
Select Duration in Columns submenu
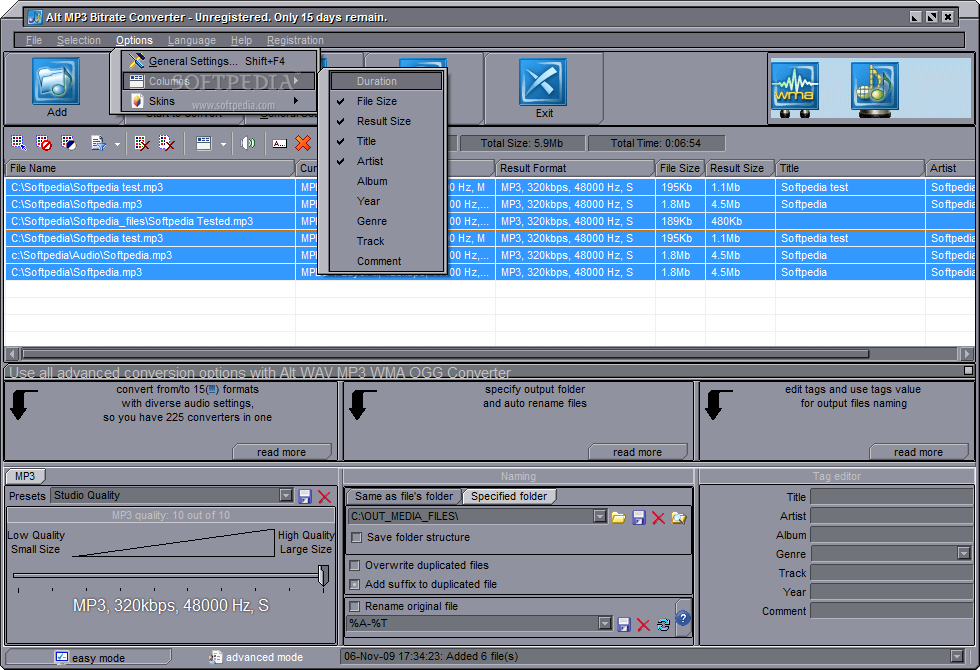pyautogui.click(x=386, y=81)
